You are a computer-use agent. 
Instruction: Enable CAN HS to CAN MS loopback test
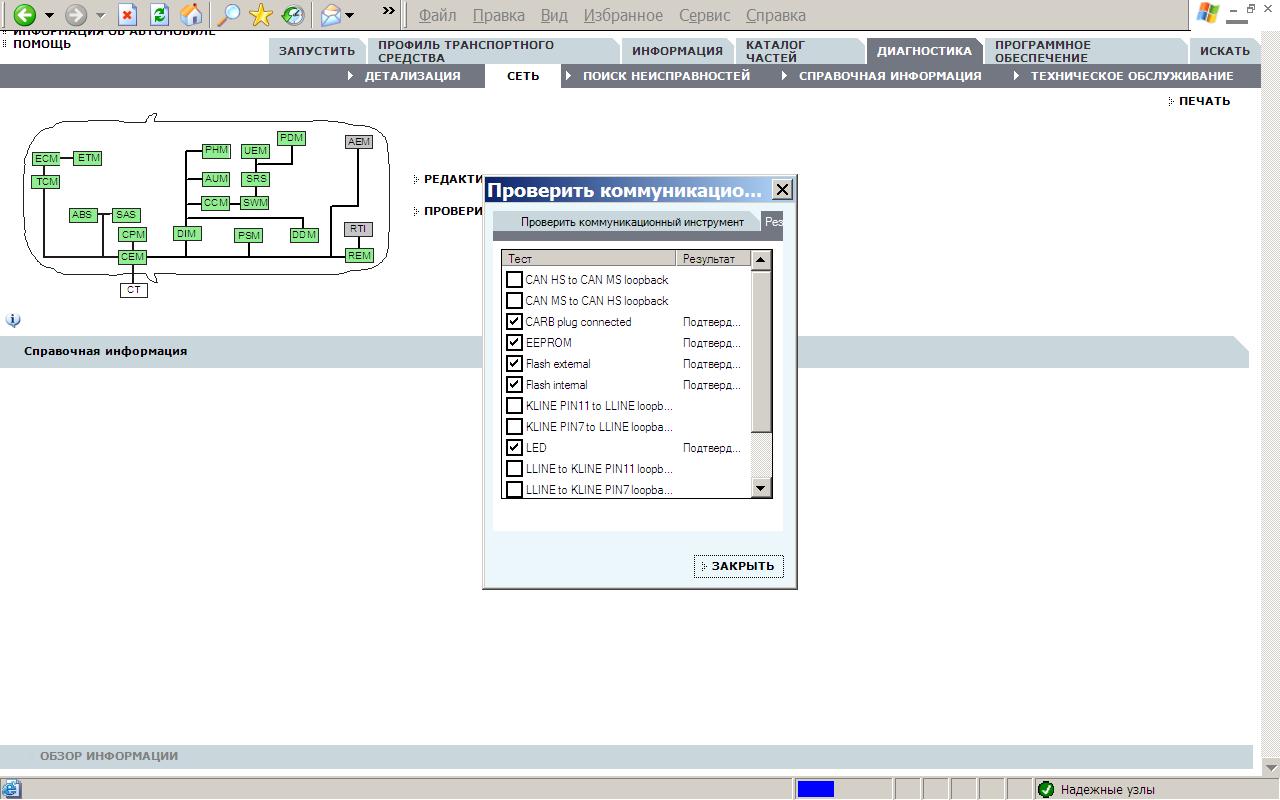(514, 280)
